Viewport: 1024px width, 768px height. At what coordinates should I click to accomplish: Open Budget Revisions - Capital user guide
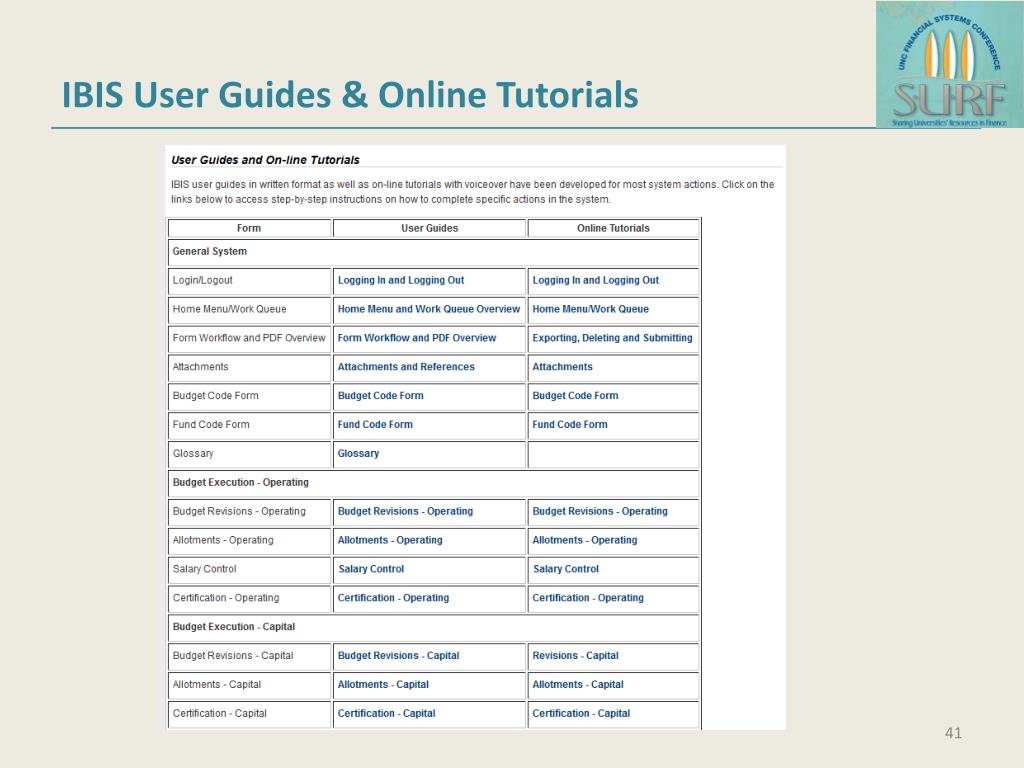[x=398, y=656]
